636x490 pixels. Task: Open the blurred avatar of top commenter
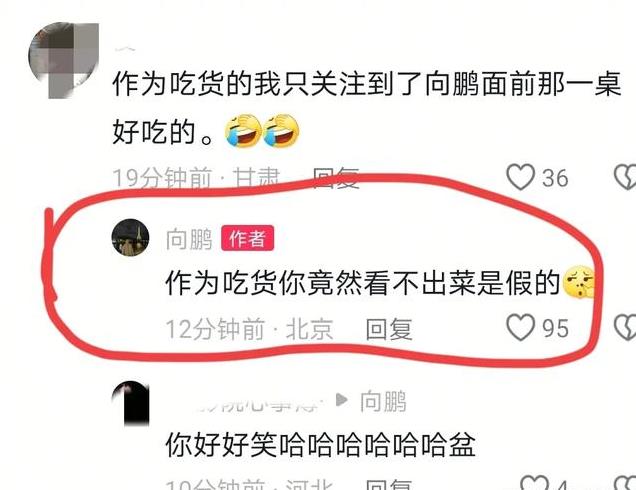[x=64, y=60]
